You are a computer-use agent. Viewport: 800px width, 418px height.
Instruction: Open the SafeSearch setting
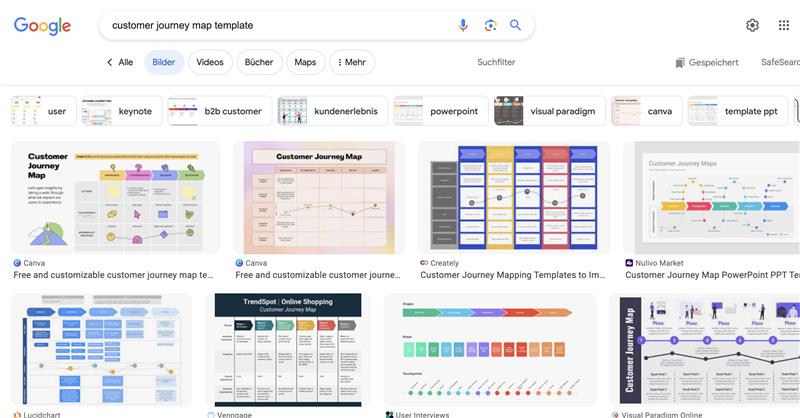click(780, 62)
